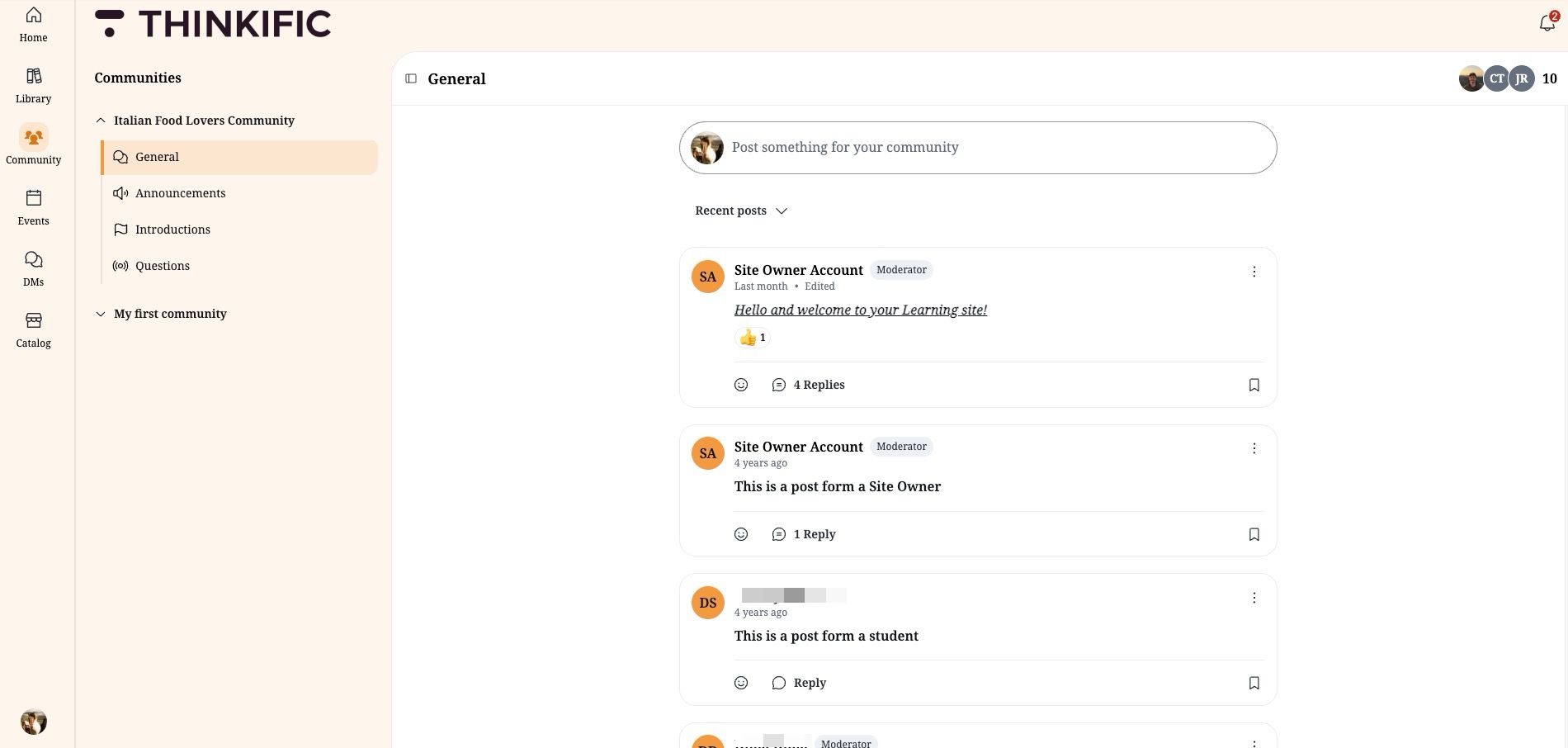The width and height of the screenshot is (1568, 748).
Task: Click the Thinkific logo
Action: [x=213, y=24]
